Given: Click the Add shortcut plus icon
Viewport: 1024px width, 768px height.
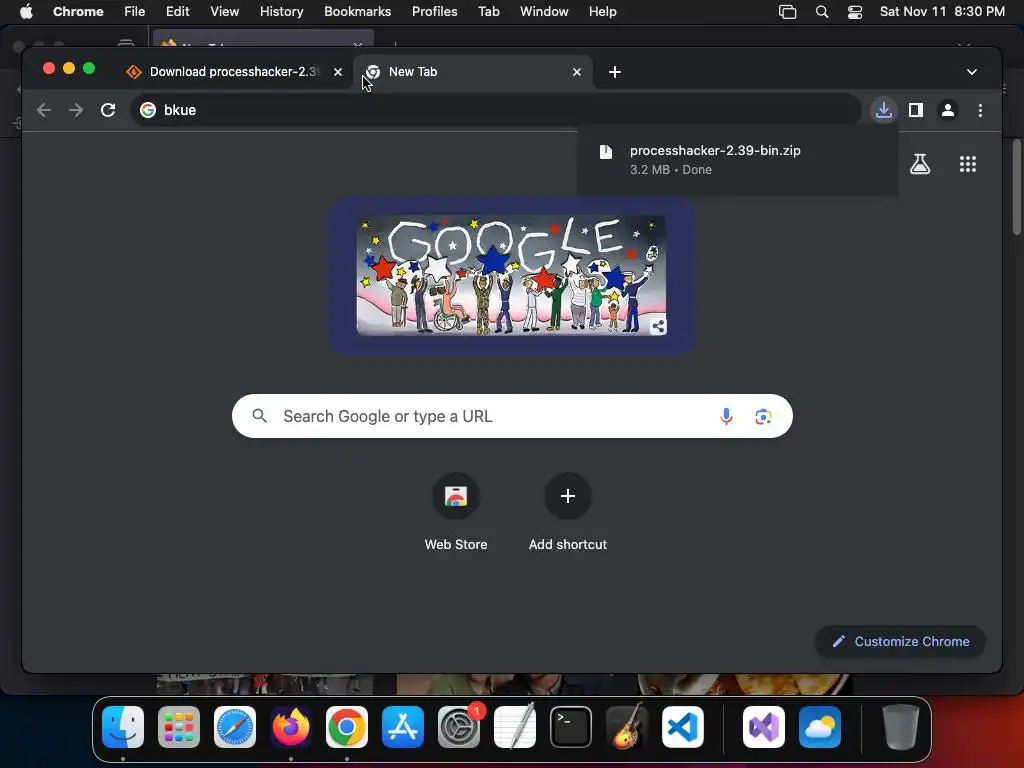Looking at the screenshot, I should [568, 496].
